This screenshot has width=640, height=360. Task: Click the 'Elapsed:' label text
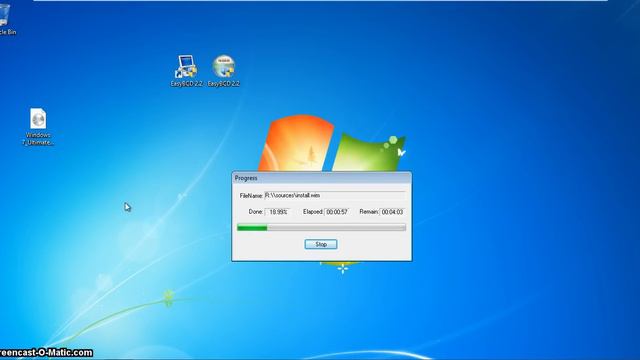313,212
